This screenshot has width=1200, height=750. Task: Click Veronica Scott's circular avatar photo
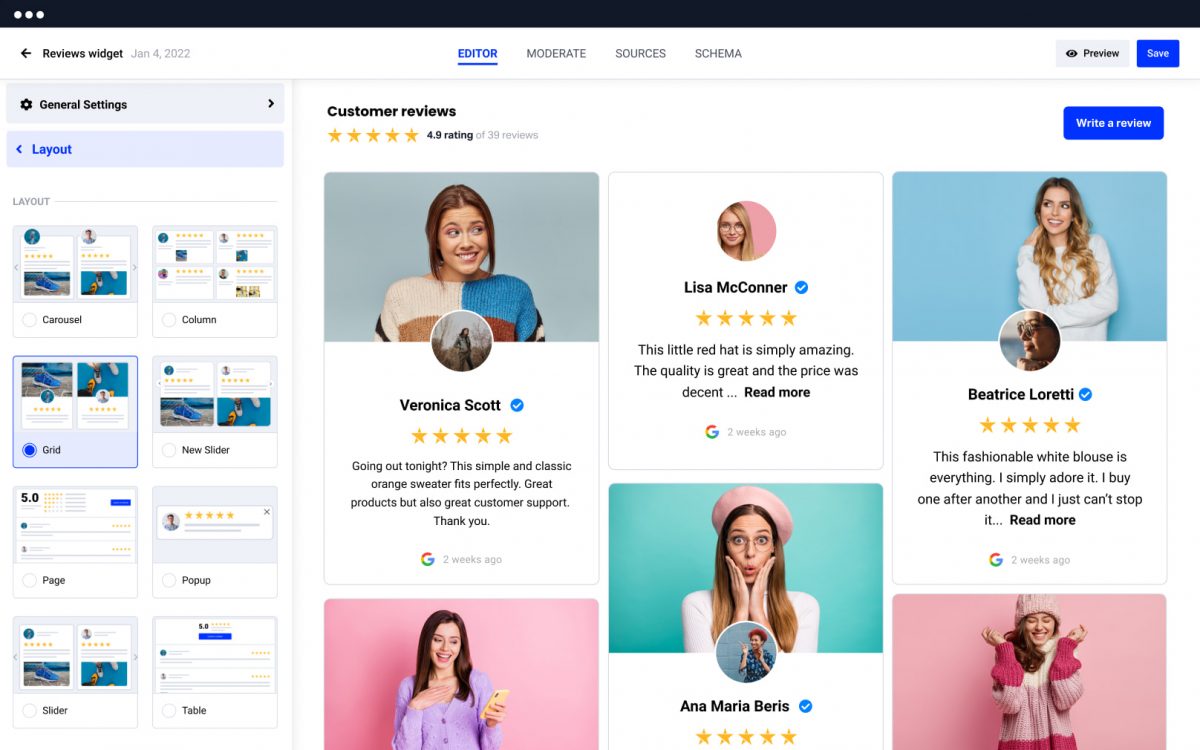[461, 341]
